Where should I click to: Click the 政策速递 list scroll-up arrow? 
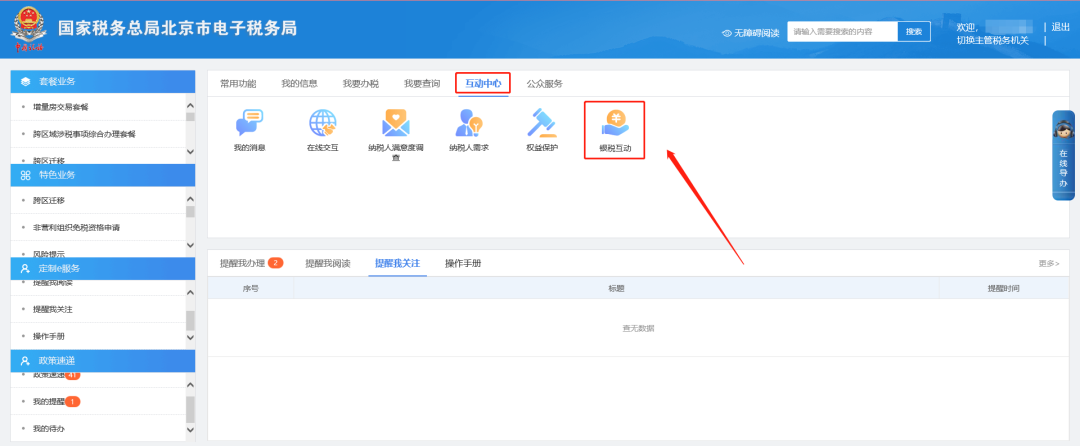[x=191, y=384]
